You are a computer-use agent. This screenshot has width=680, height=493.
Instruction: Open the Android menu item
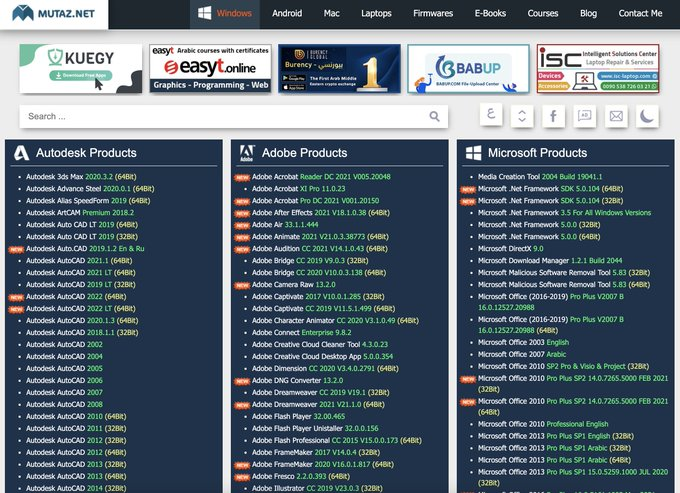(x=287, y=13)
